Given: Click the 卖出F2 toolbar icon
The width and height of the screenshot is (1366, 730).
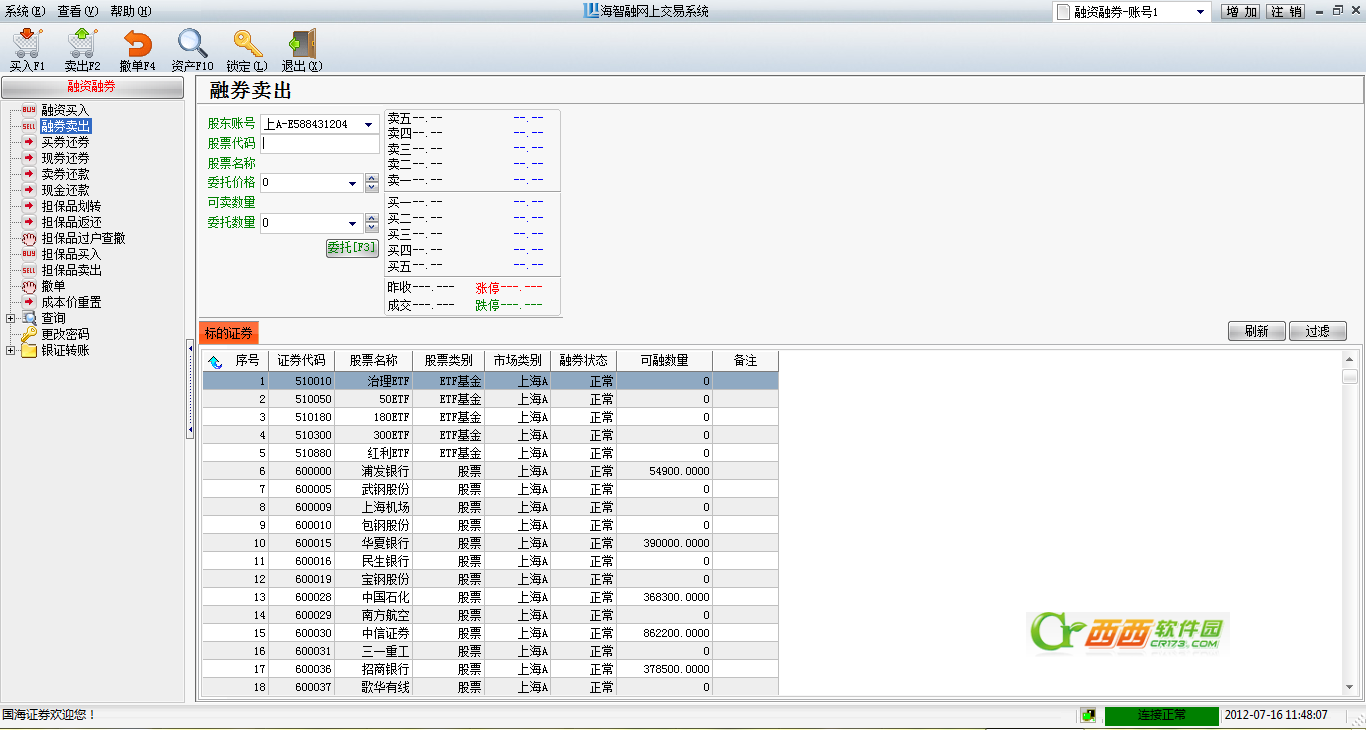Looking at the screenshot, I should coord(82,49).
